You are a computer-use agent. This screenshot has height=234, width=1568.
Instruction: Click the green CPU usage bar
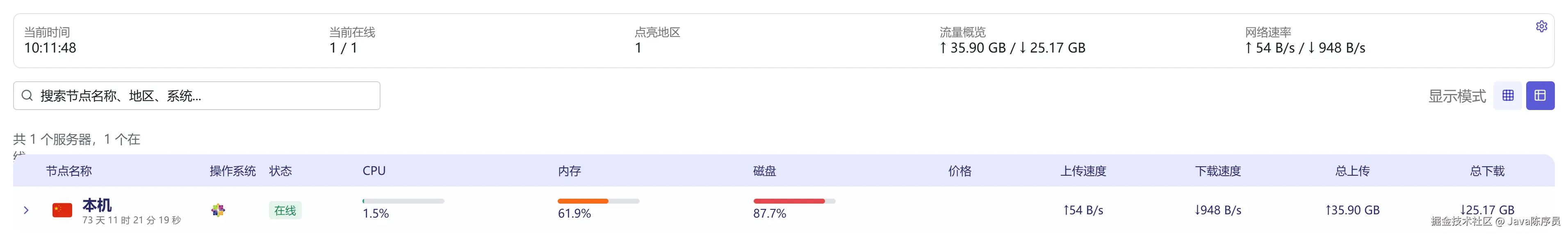tap(403, 201)
